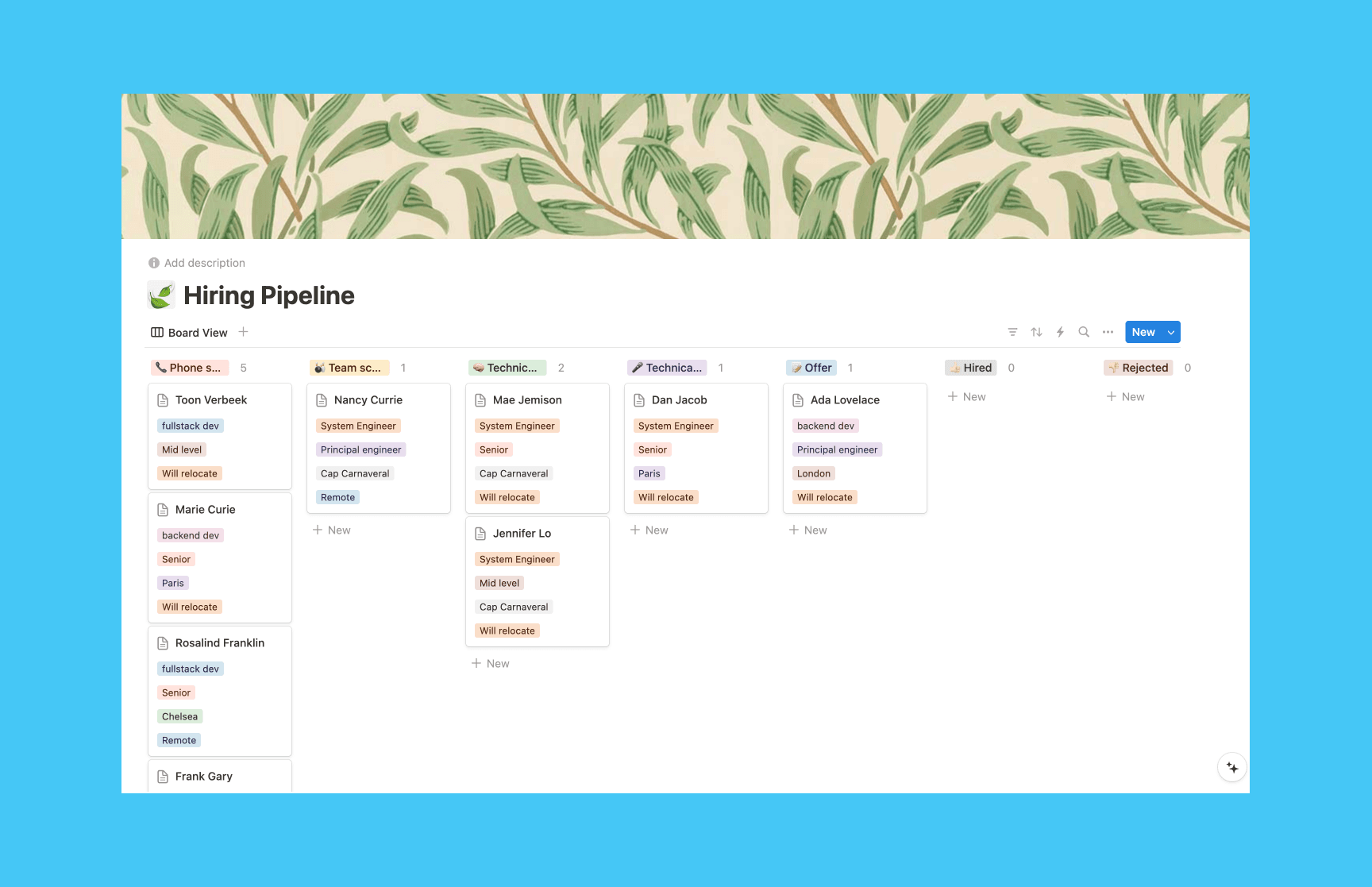
Task: Open the Jennifer Lo card
Action: click(538, 581)
